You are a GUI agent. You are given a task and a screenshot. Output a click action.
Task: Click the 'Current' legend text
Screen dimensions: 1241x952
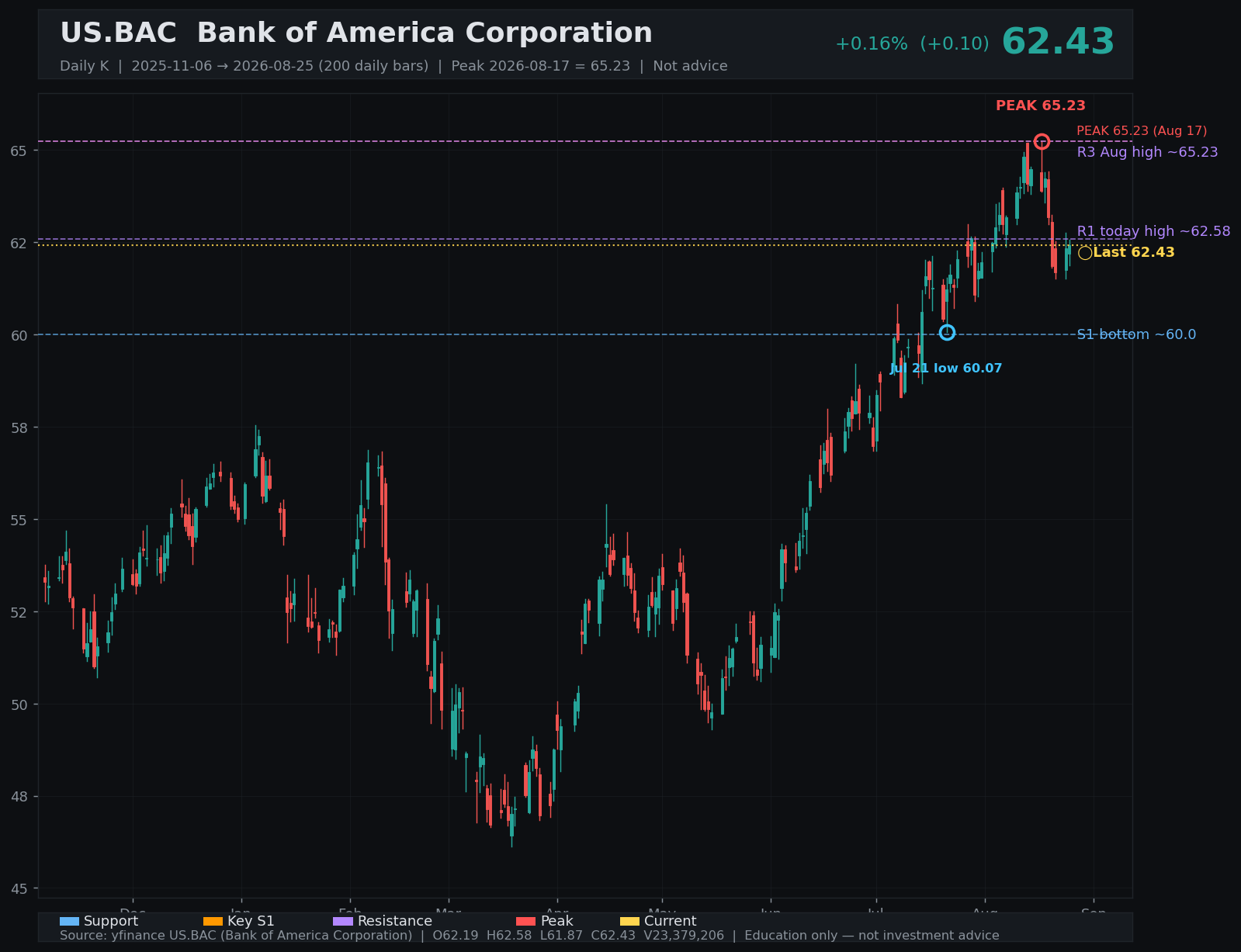tap(671, 921)
